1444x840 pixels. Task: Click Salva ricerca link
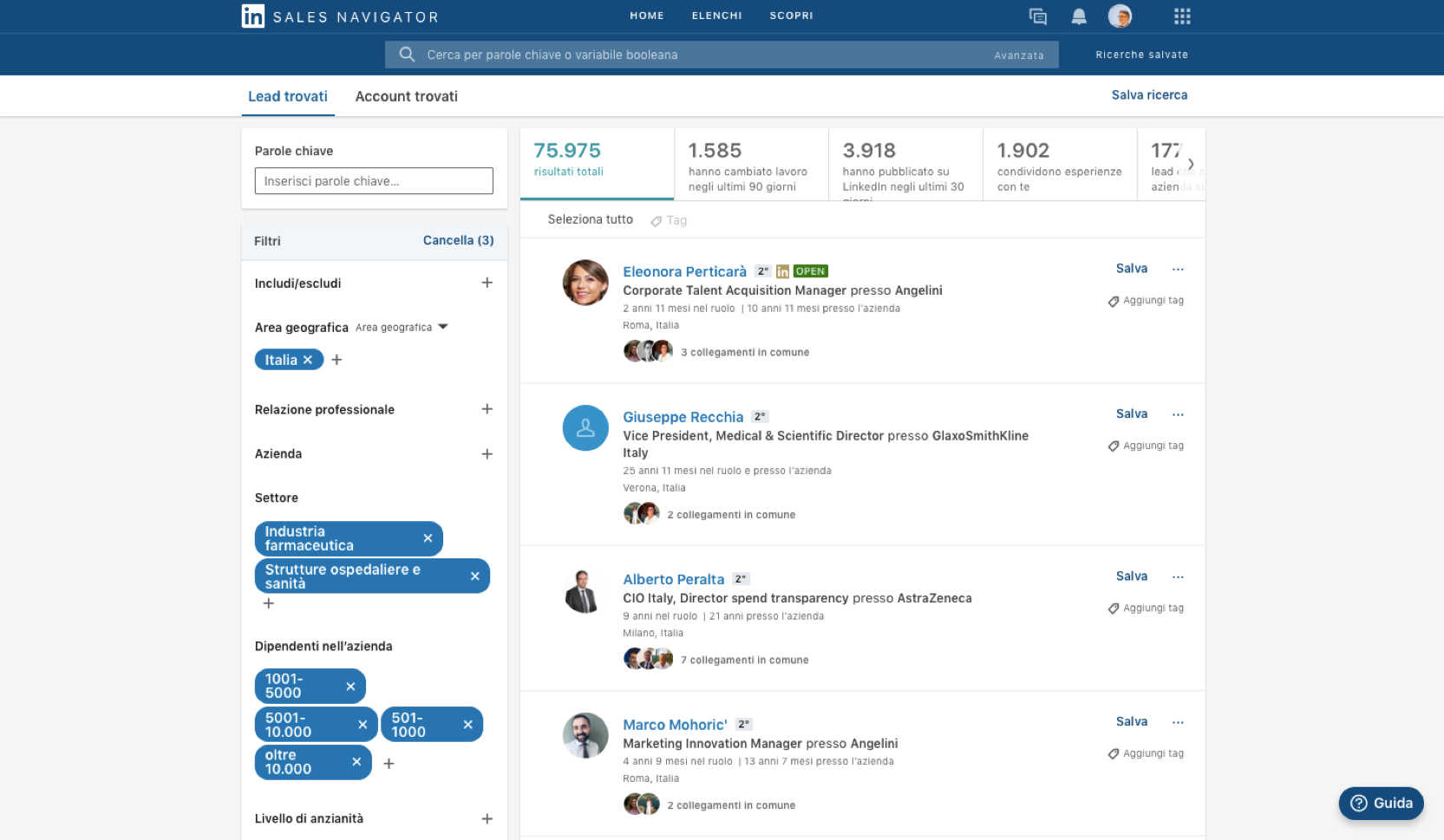pos(1149,95)
